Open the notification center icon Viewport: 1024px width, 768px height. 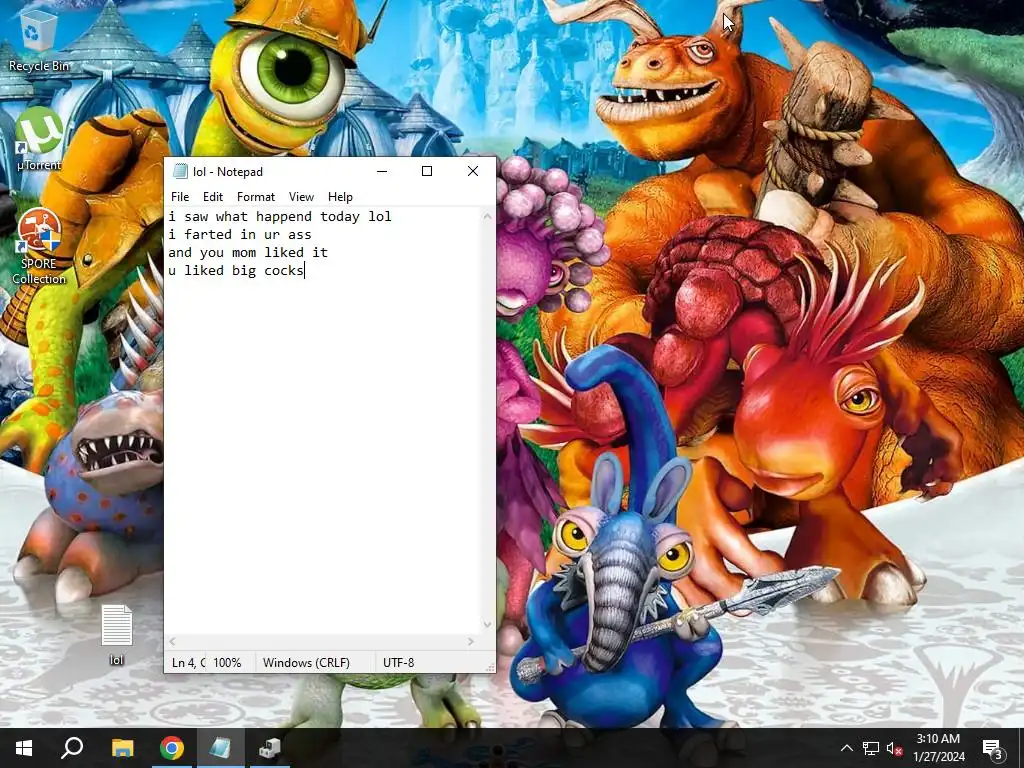coord(993,748)
